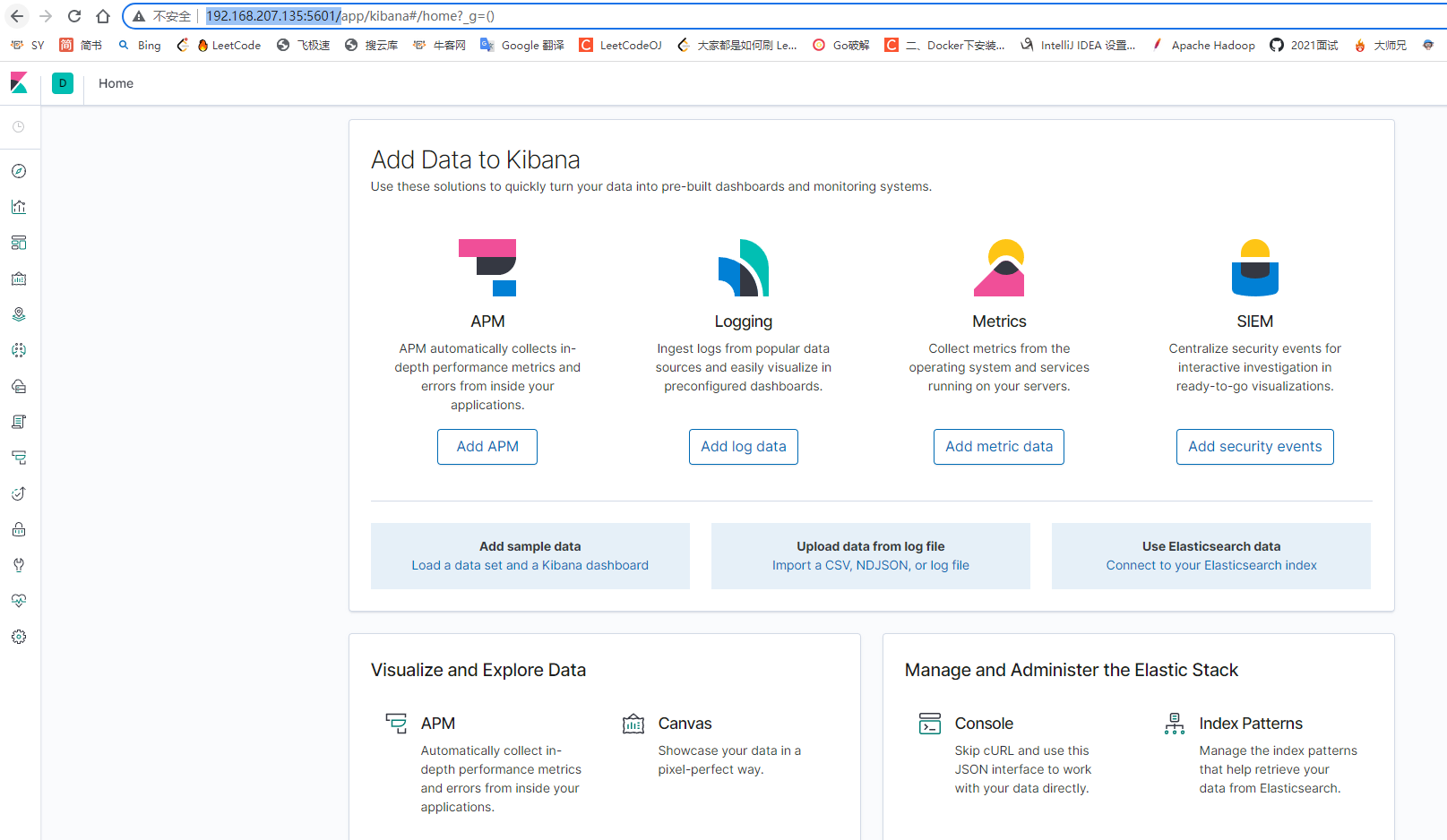Click the Add log data button
The image size is (1447, 840).
click(744, 447)
